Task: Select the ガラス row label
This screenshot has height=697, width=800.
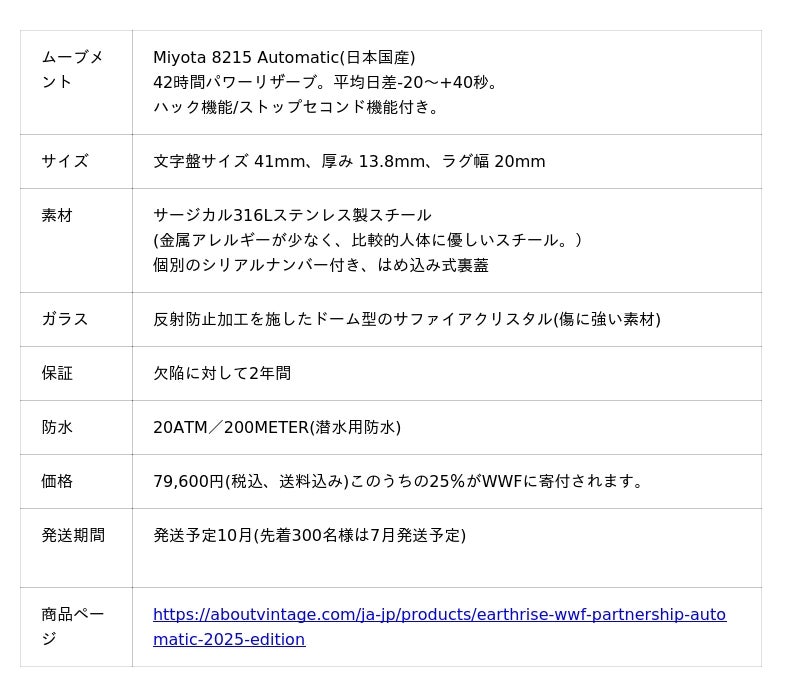Action: [x=65, y=320]
